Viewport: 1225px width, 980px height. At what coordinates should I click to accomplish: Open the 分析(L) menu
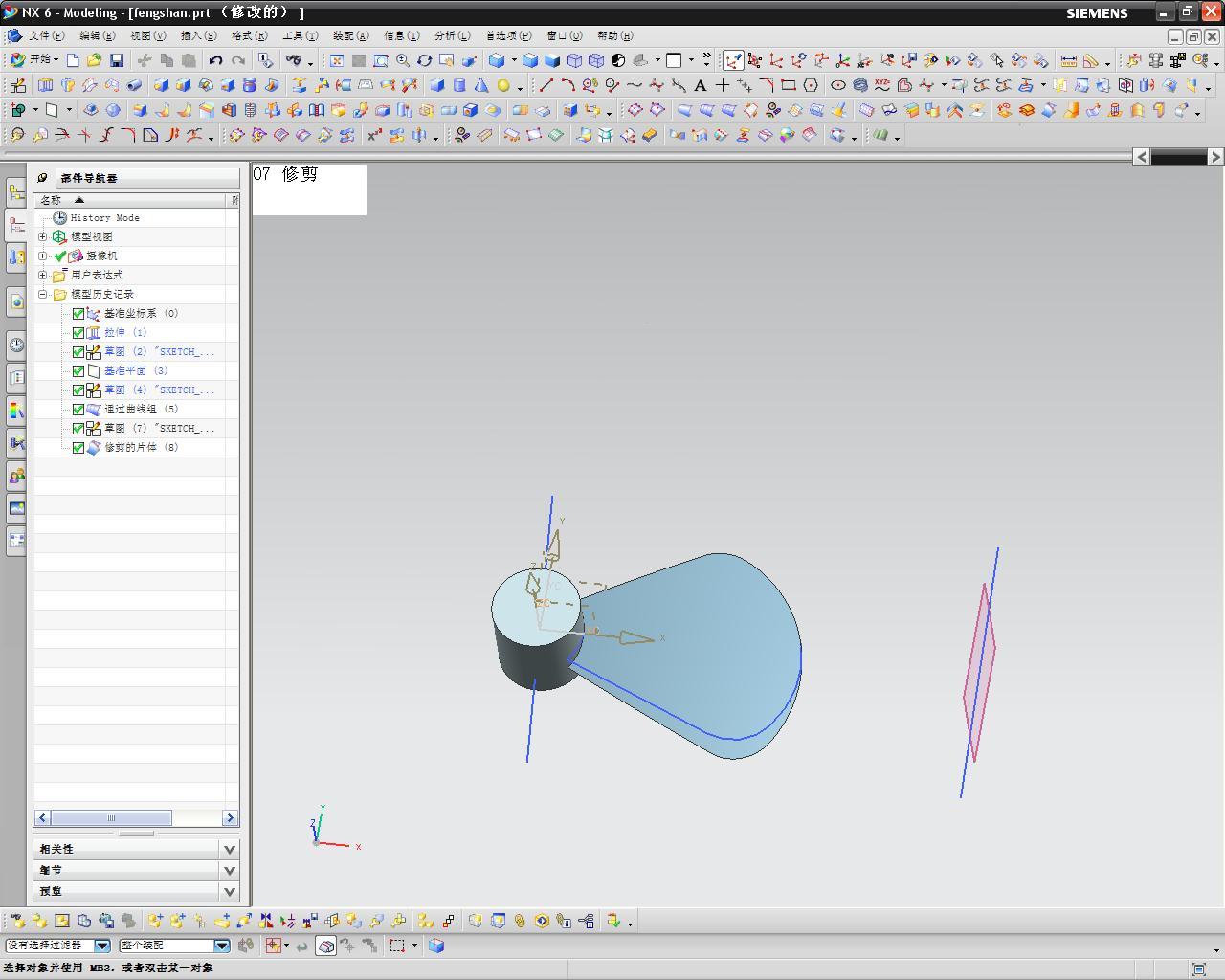452,35
